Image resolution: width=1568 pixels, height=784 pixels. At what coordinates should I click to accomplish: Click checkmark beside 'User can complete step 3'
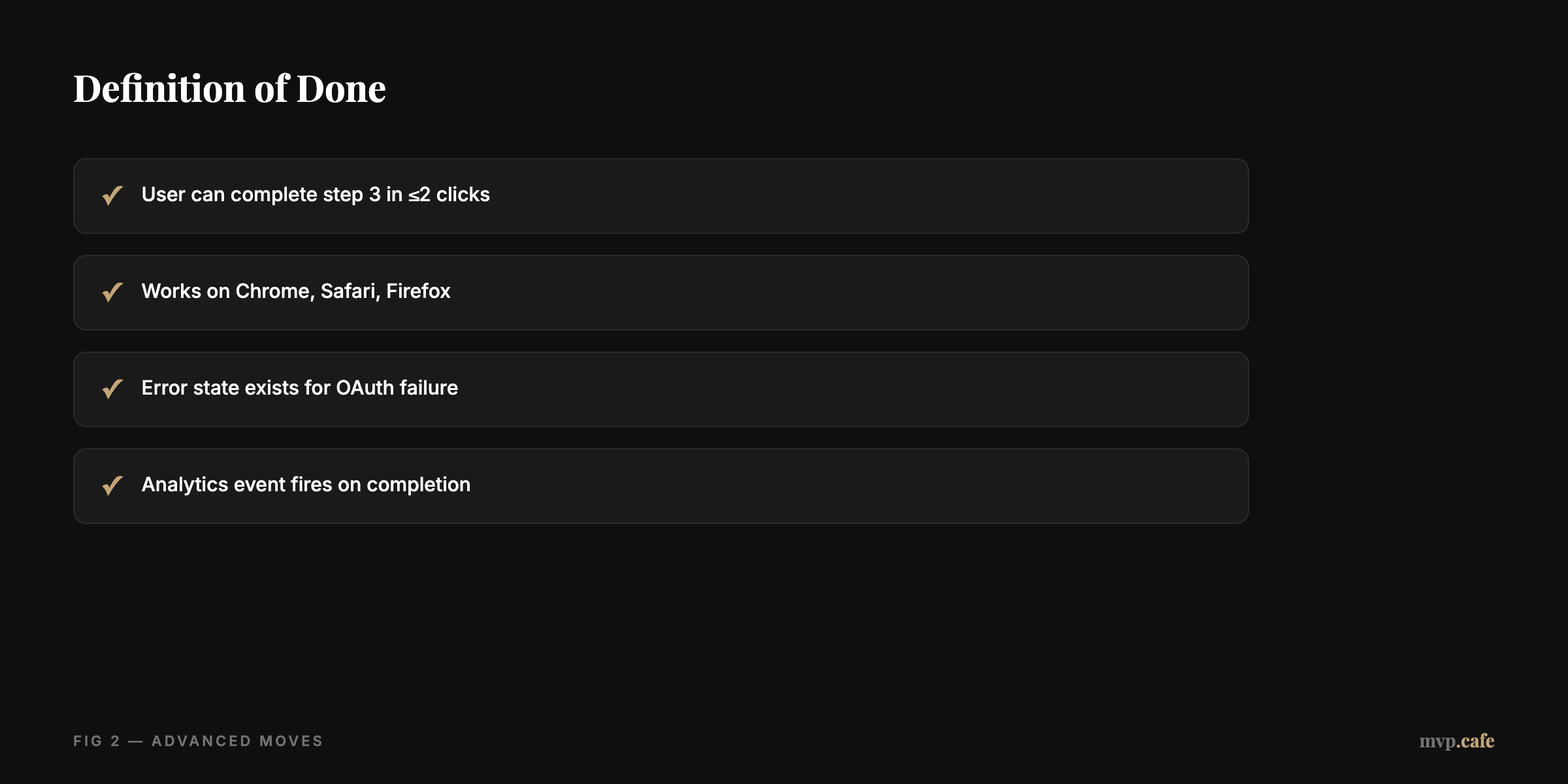(112, 195)
